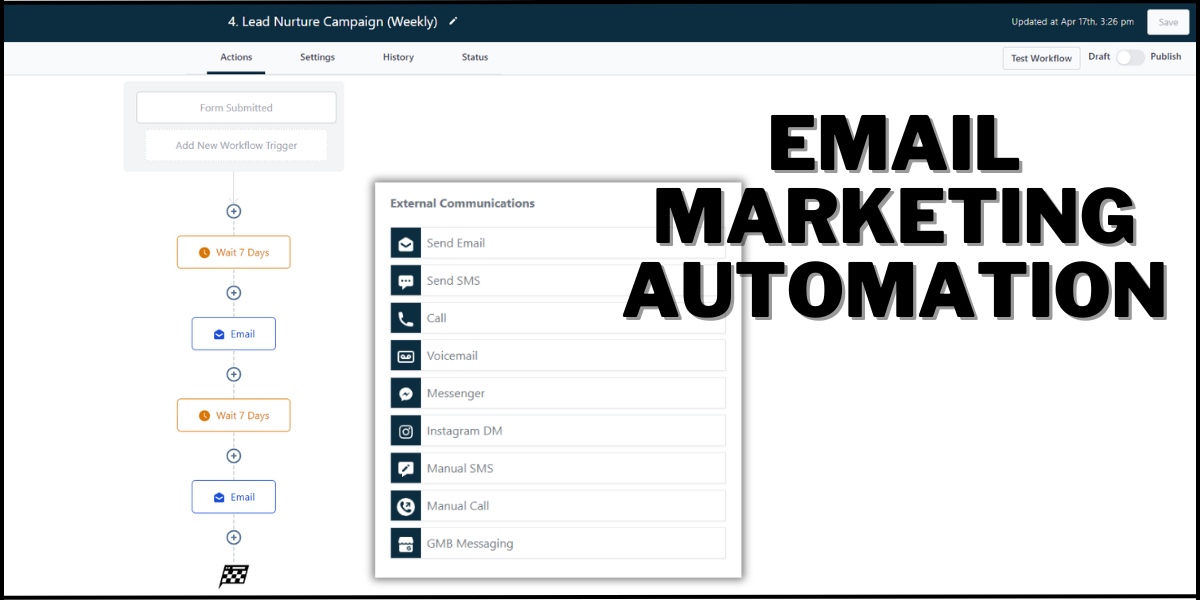Select the Manual SMS icon

click(405, 467)
